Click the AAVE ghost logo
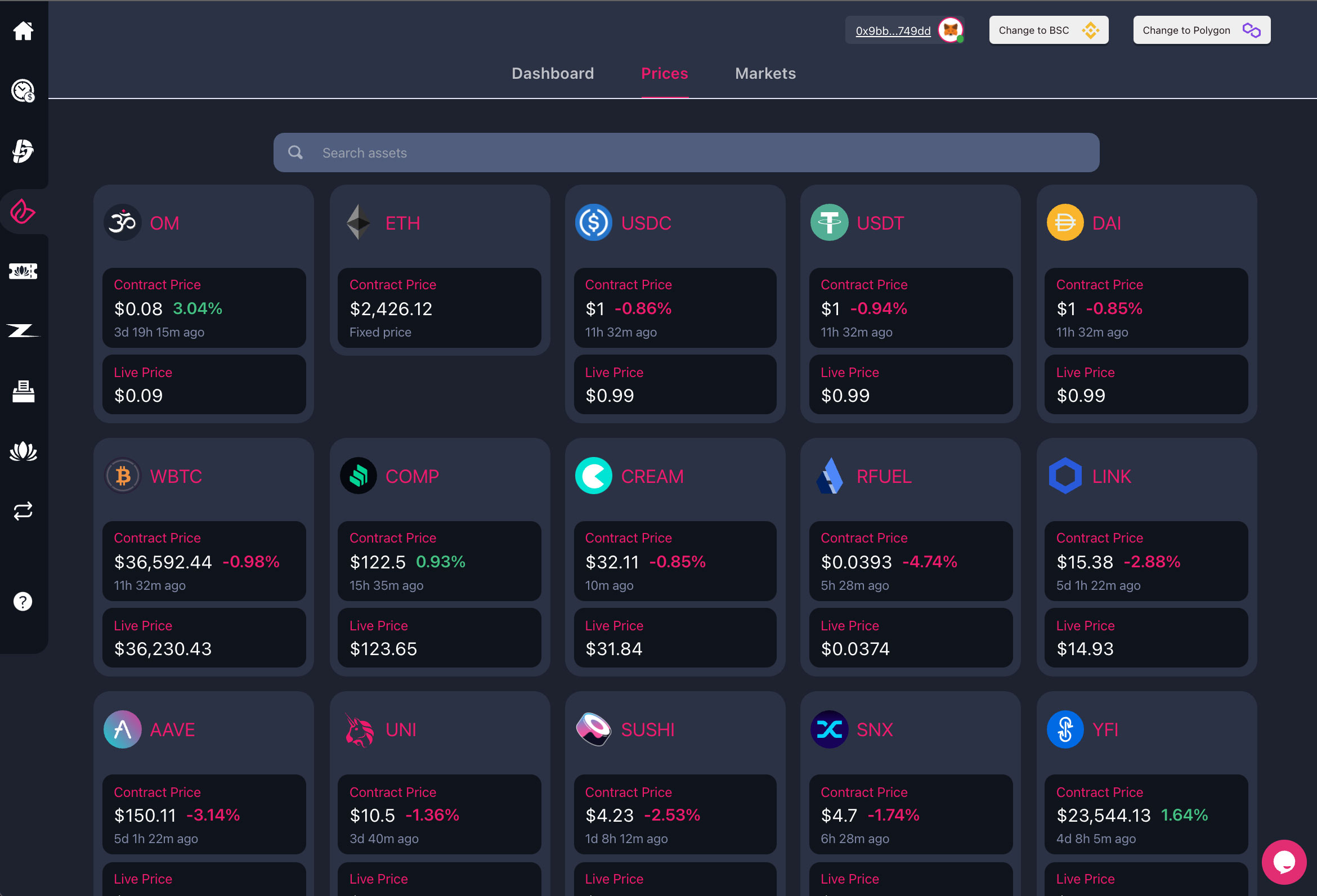Screen dimensions: 1317x896 coord(122,729)
